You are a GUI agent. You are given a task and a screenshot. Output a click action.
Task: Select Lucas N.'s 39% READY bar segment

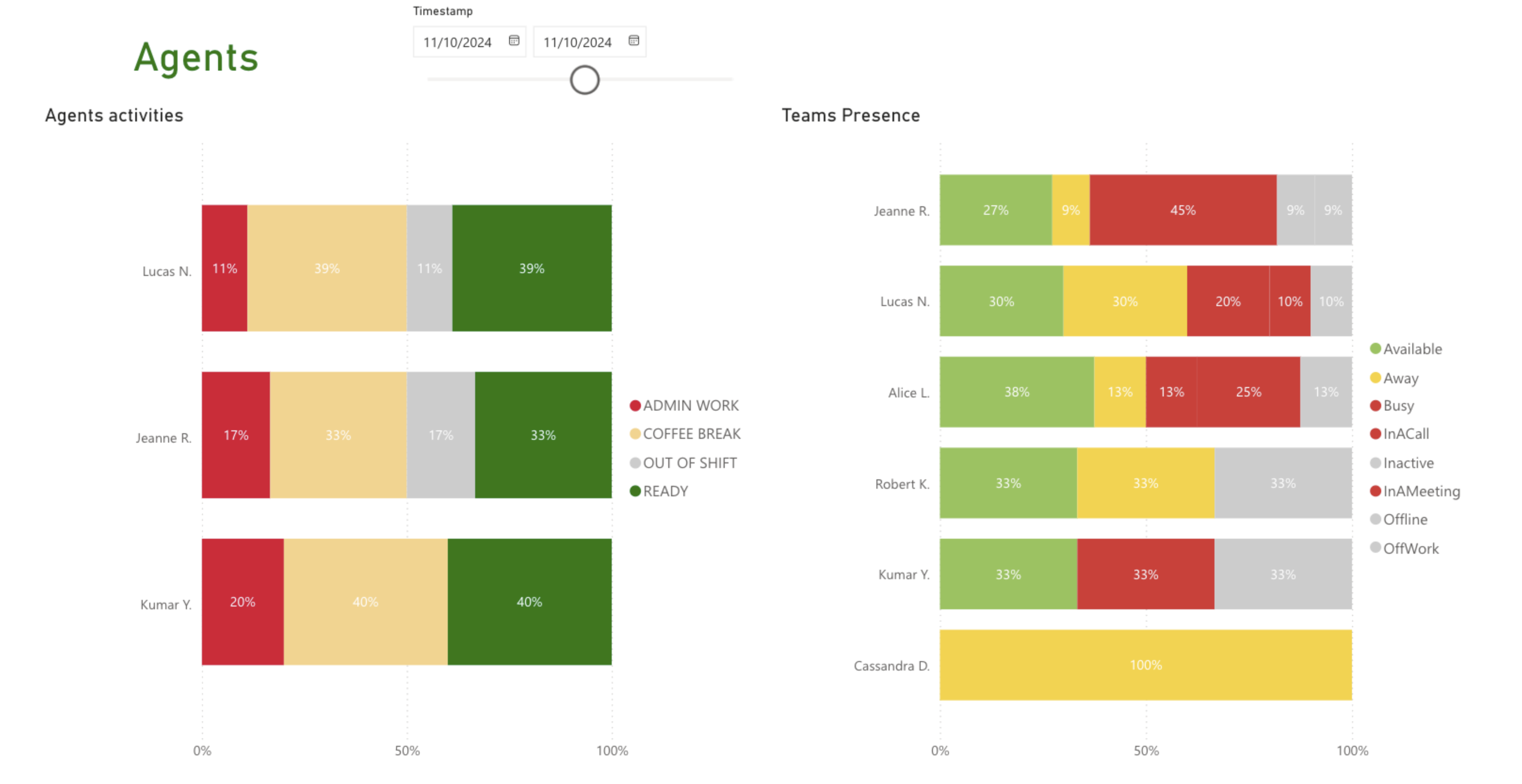(x=532, y=269)
